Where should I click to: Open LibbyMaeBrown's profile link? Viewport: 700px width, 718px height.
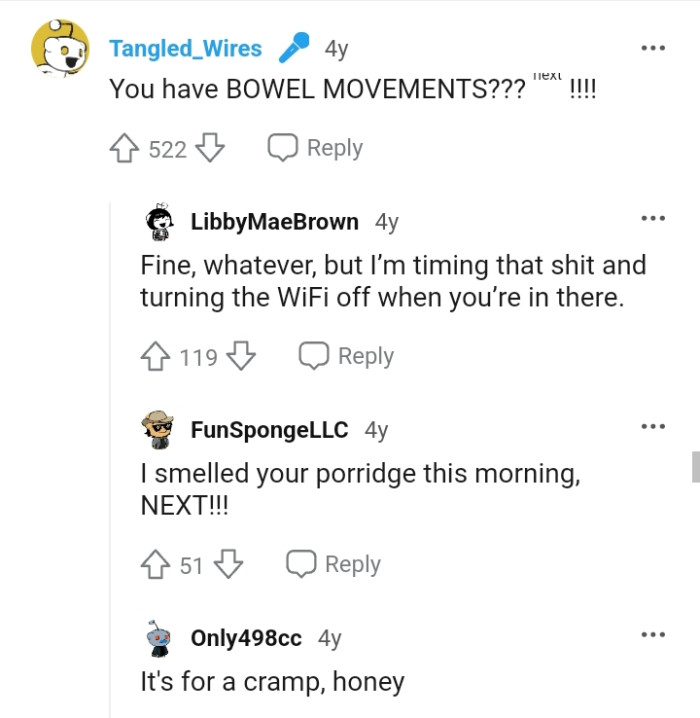tap(274, 222)
